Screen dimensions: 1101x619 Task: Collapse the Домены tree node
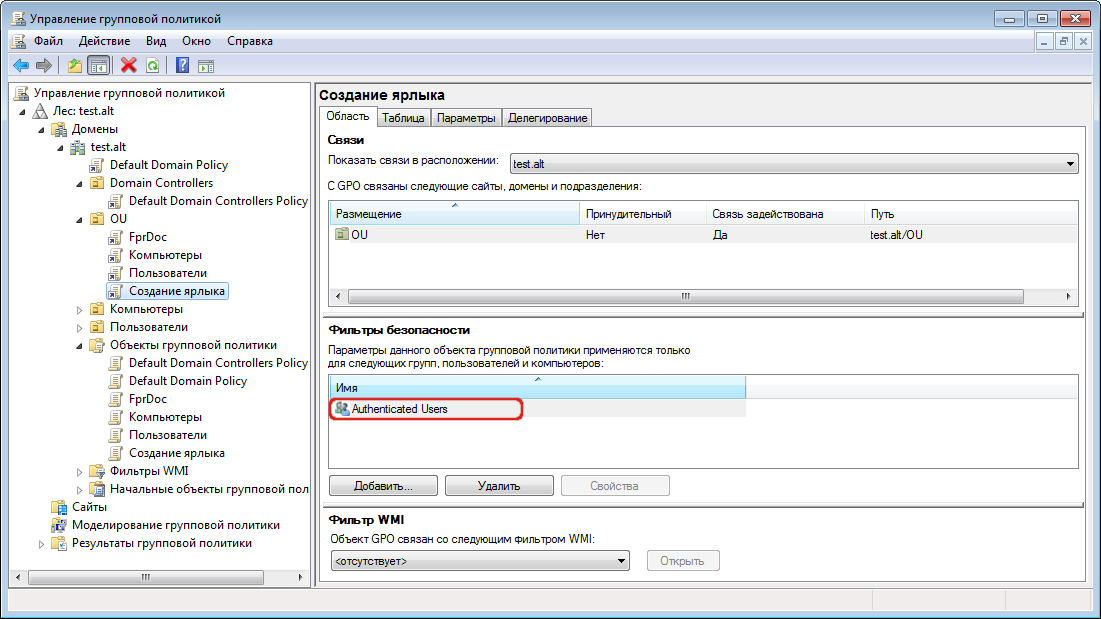coord(41,130)
